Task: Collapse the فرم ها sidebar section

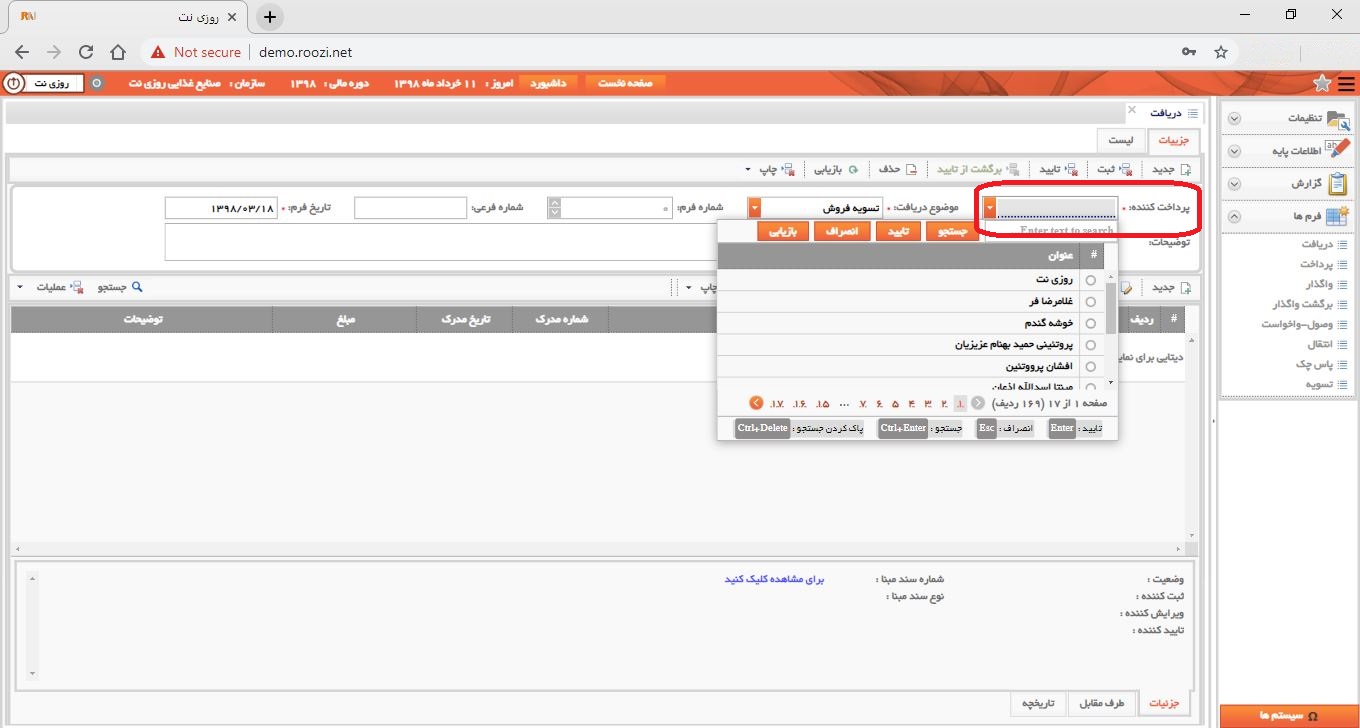Action: click(x=1234, y=216)
